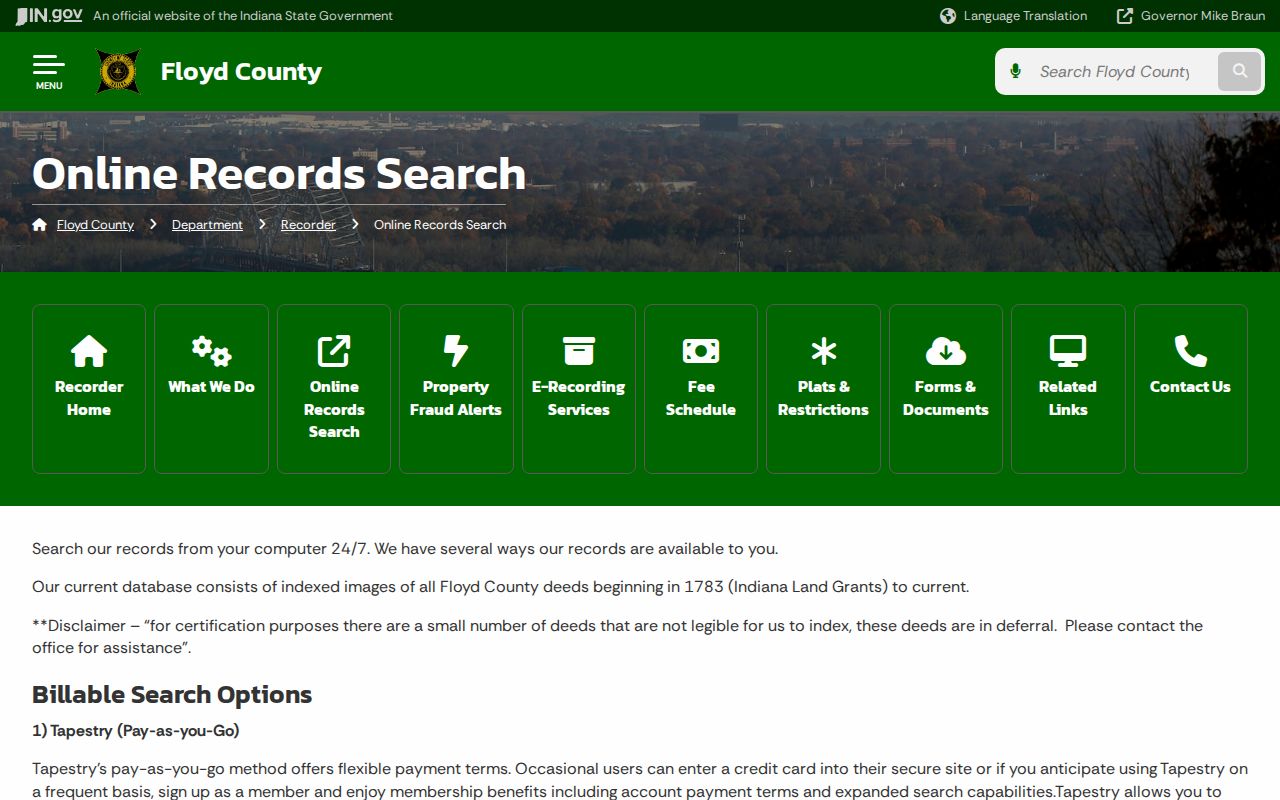
Task: Click the IN.gov logo
Action: point(49,15)
